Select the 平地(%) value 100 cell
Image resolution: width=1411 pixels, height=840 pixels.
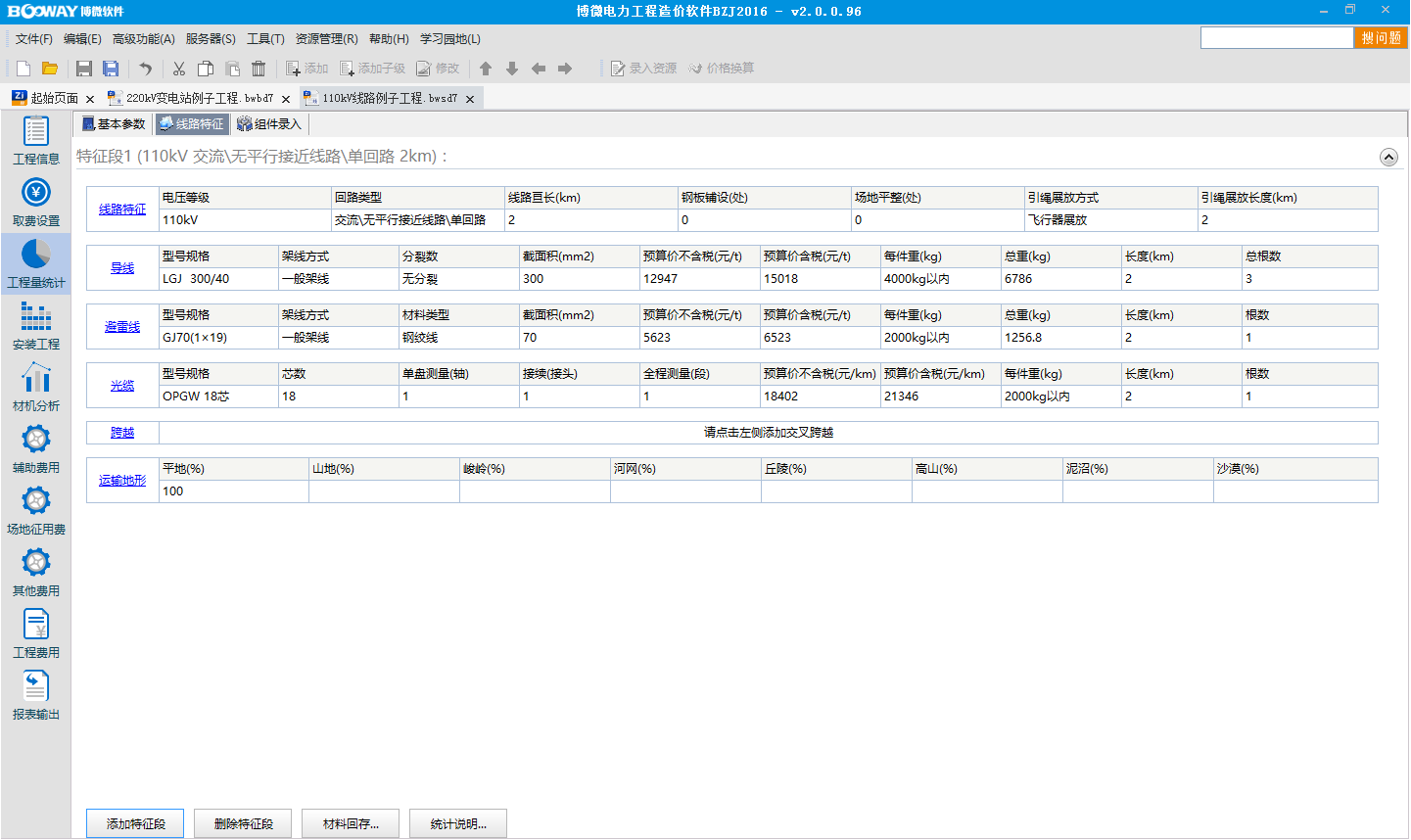point(234,491)
